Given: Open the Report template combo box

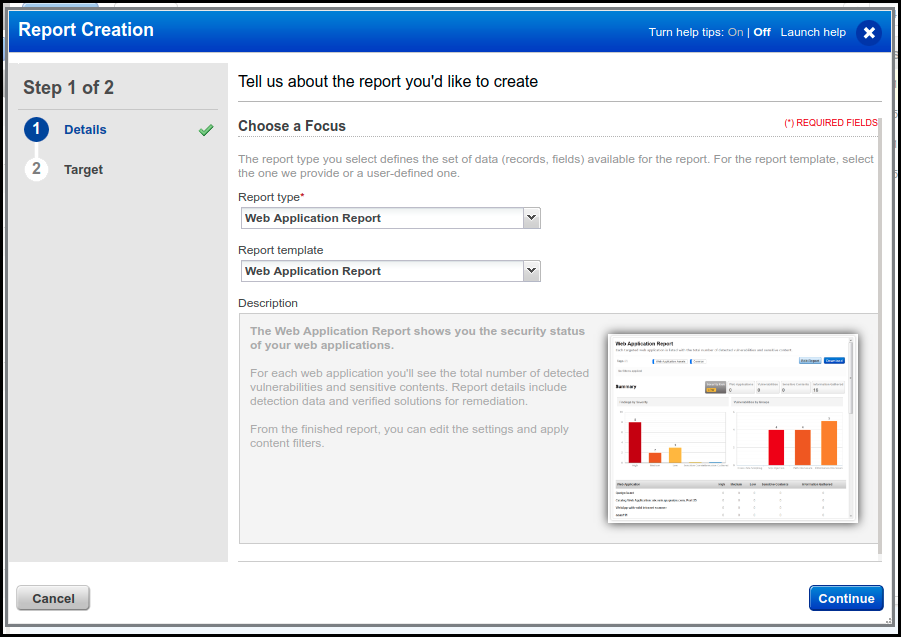Looking at the screenshot, I should (x=390, y=271).
